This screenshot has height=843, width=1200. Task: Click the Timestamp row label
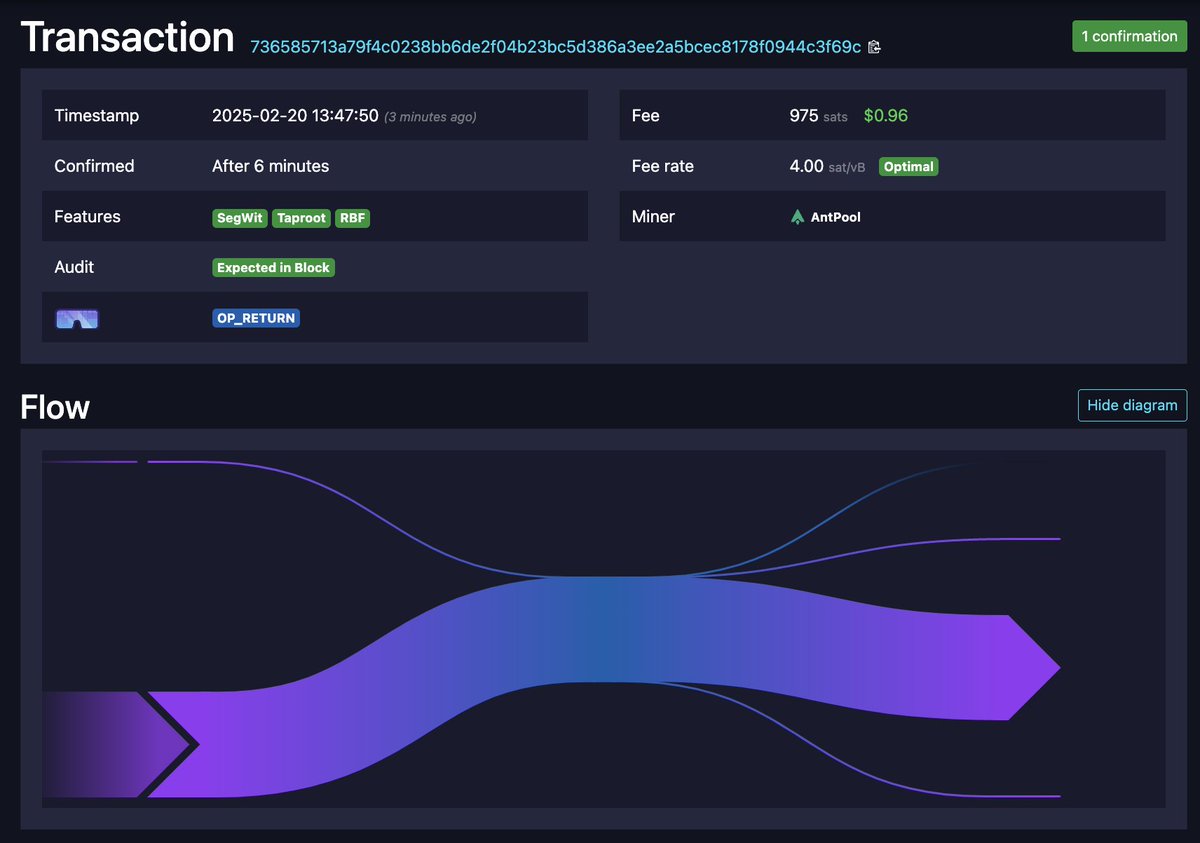pyautogui.click(x=97, y=116)
